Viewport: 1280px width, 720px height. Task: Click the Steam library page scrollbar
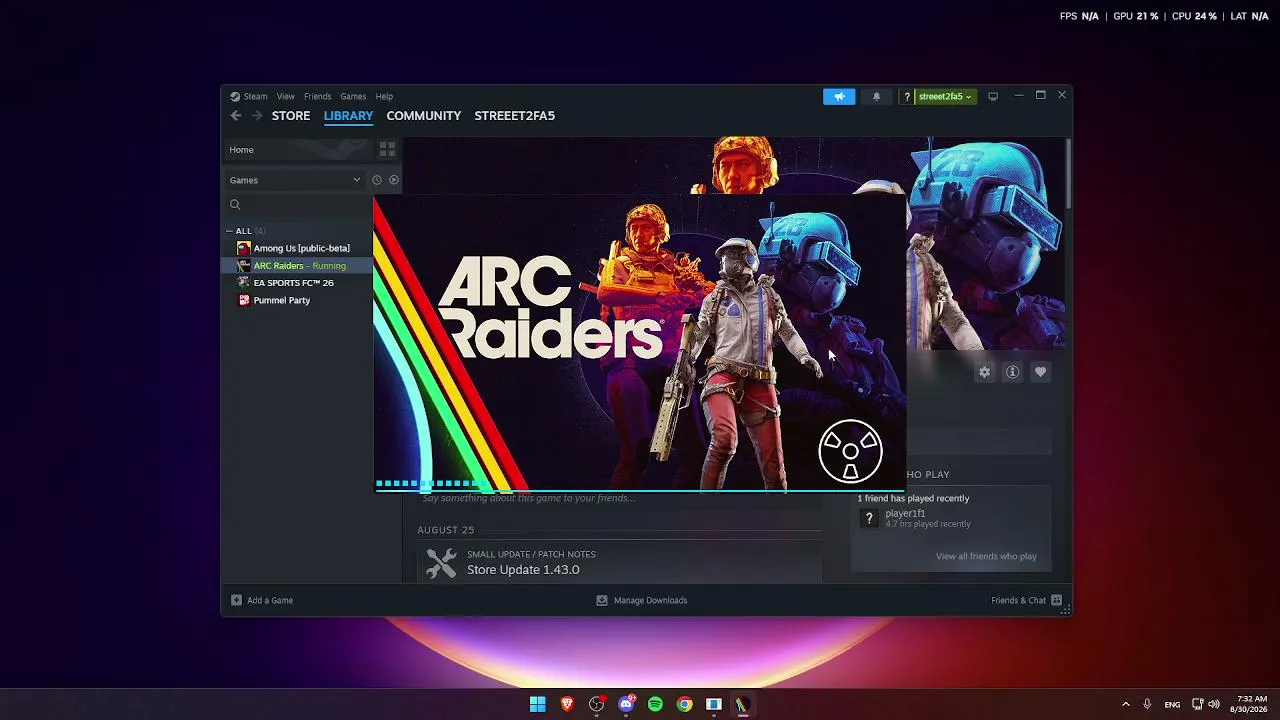[x=1068, y=175]
